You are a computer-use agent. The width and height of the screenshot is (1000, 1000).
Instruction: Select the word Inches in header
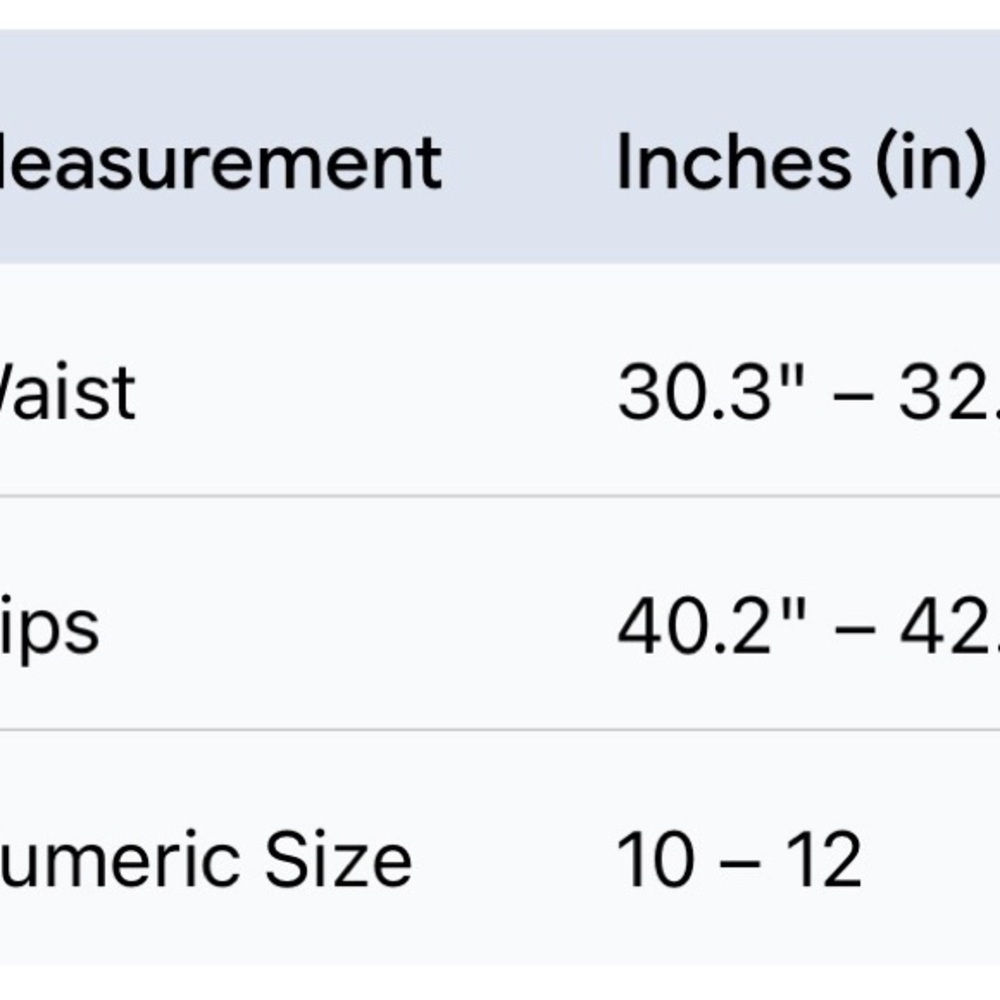pyautogui.click(x=735, y=162)
